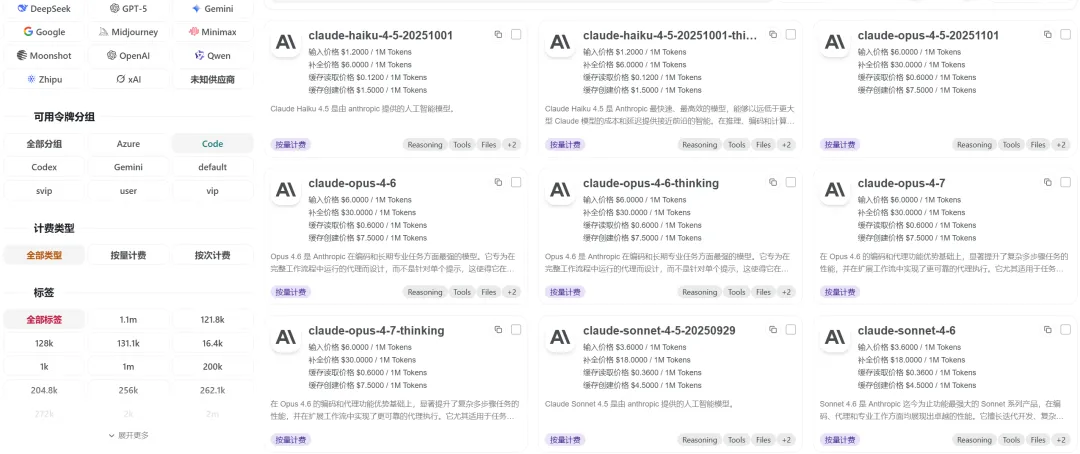Filter by xAI provider
This screenshot has height=454, width=1080.
point(128,79)
